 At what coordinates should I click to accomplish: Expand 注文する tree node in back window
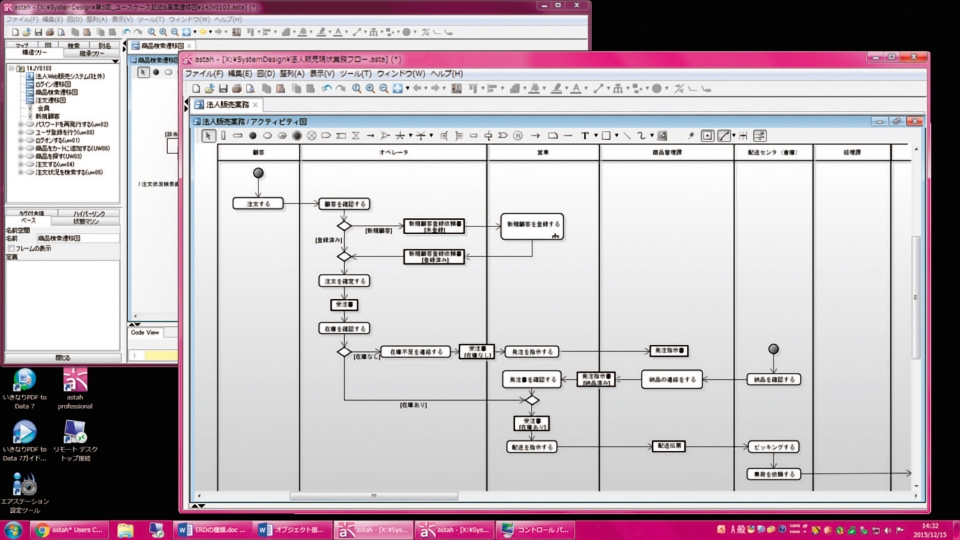[21, 164]
